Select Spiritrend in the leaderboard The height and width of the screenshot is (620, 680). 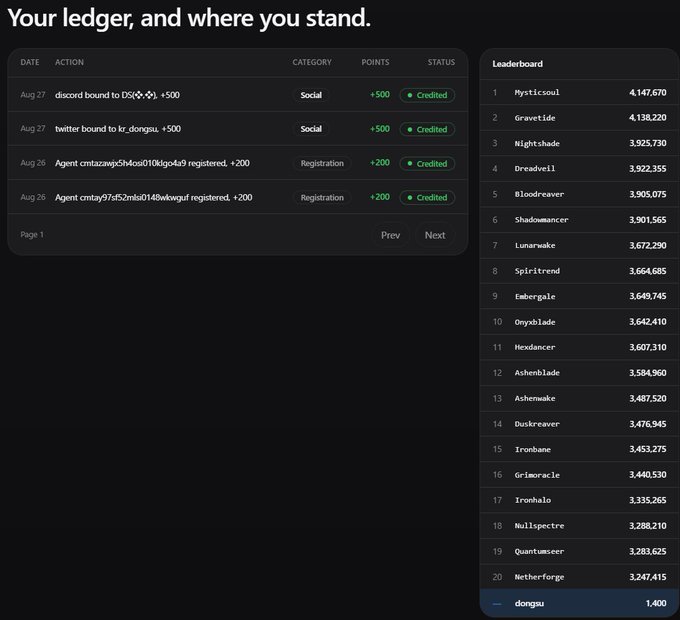pyautogui.click(x=537, y=271)
